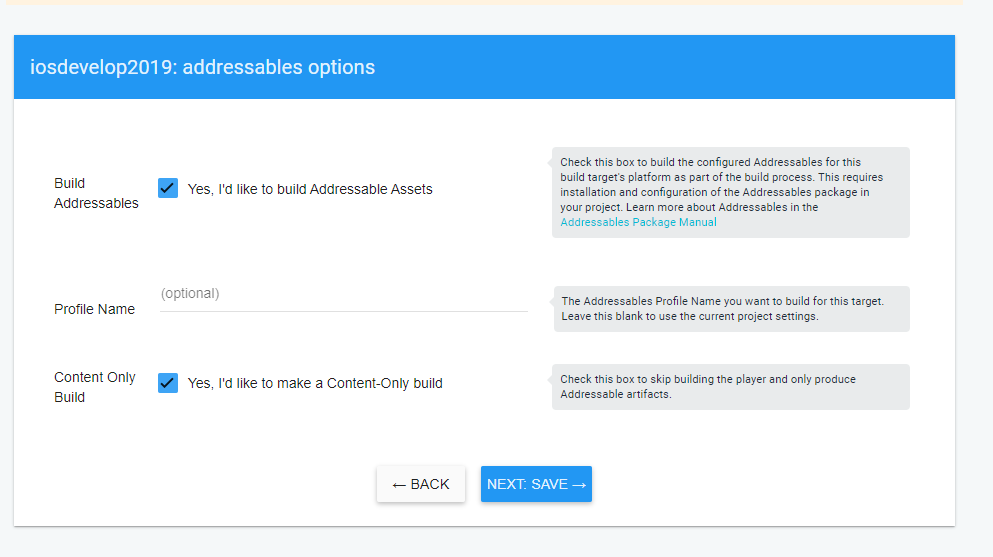Viewport: 993px width, 557px height.
Task: Click the "Yes, I'd like to build Addressable Assets" label
Action: coord(310,189)
